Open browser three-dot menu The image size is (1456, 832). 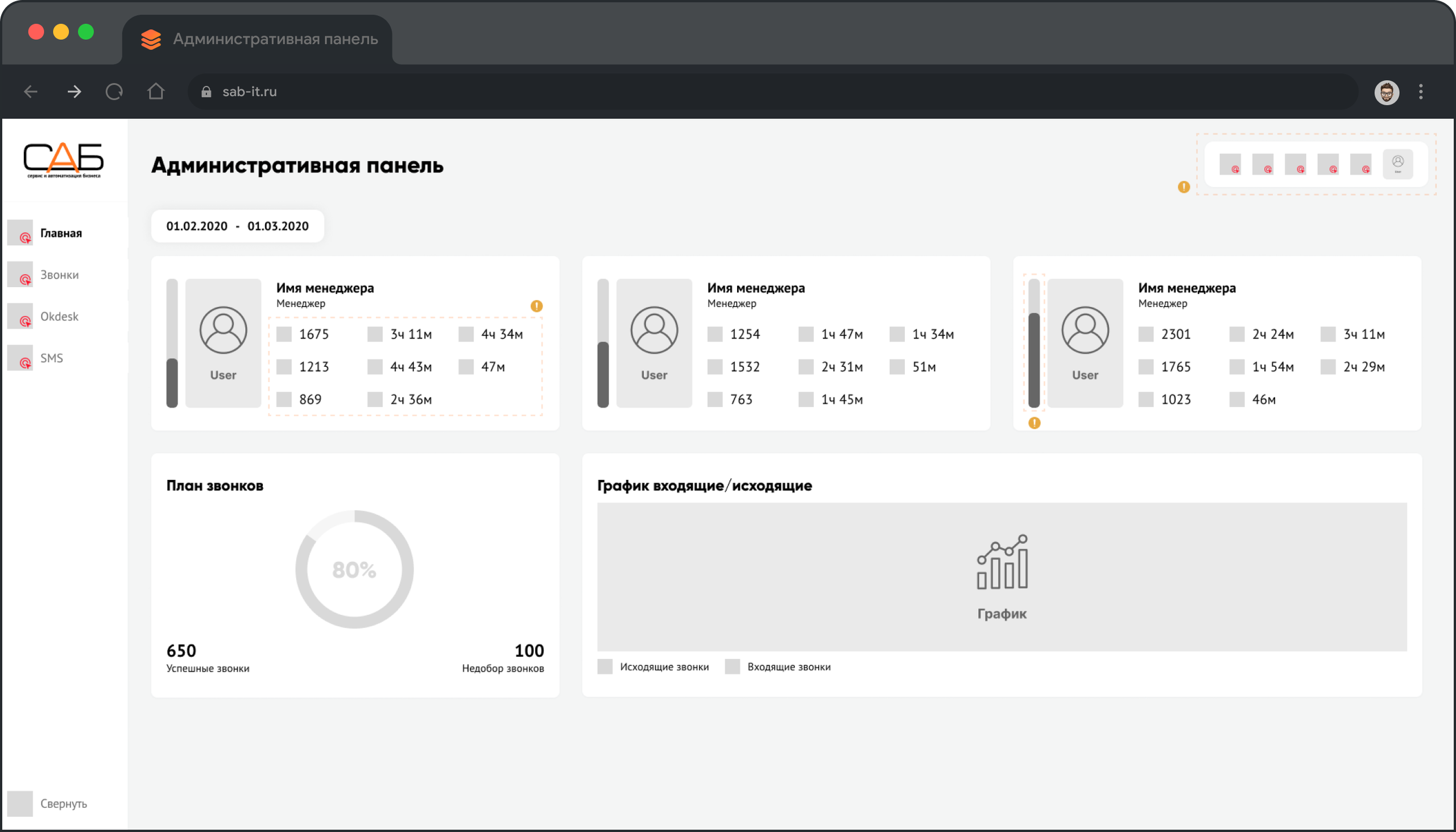tap(1421, 92)
